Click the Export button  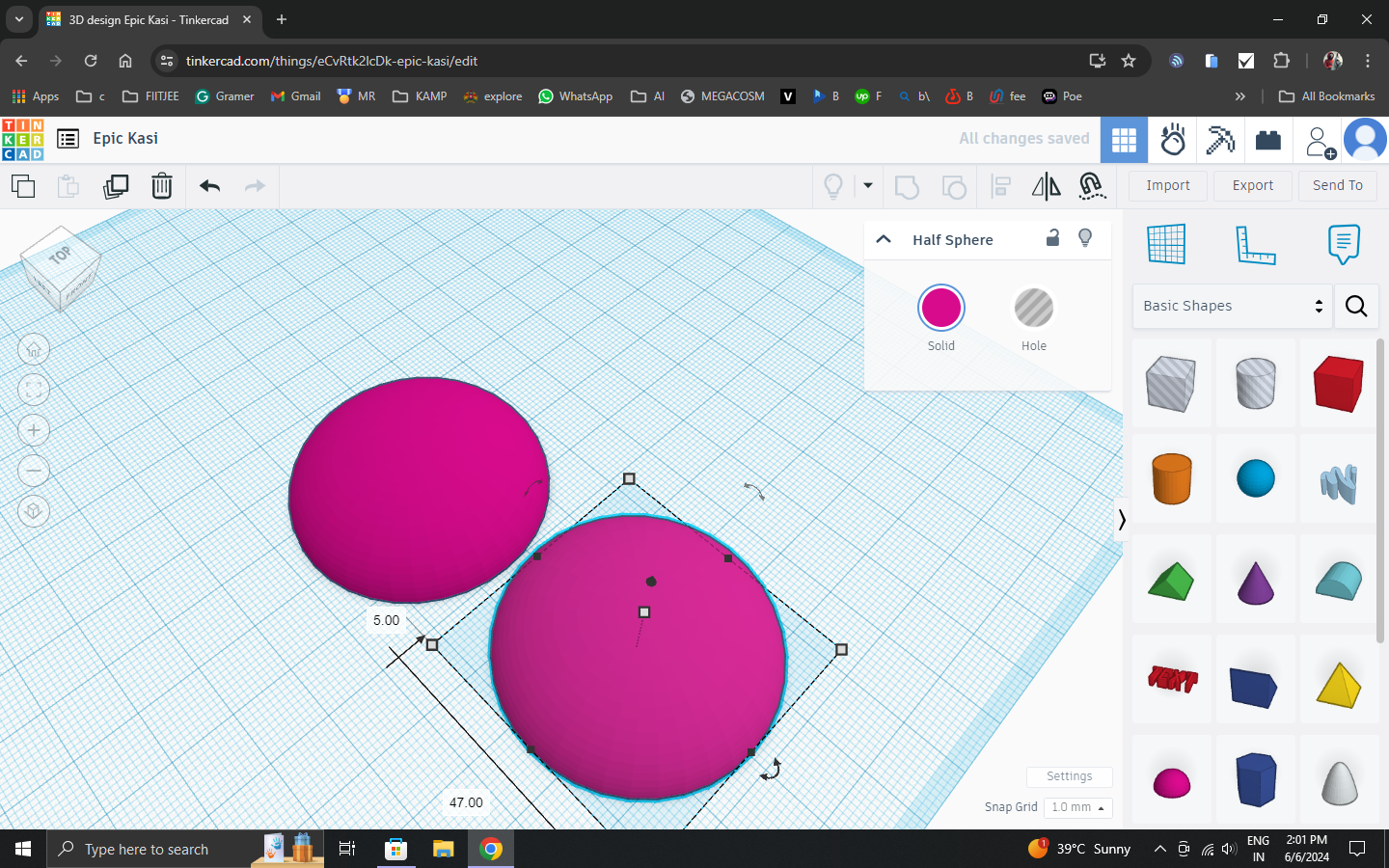[x=1252, y=185]
